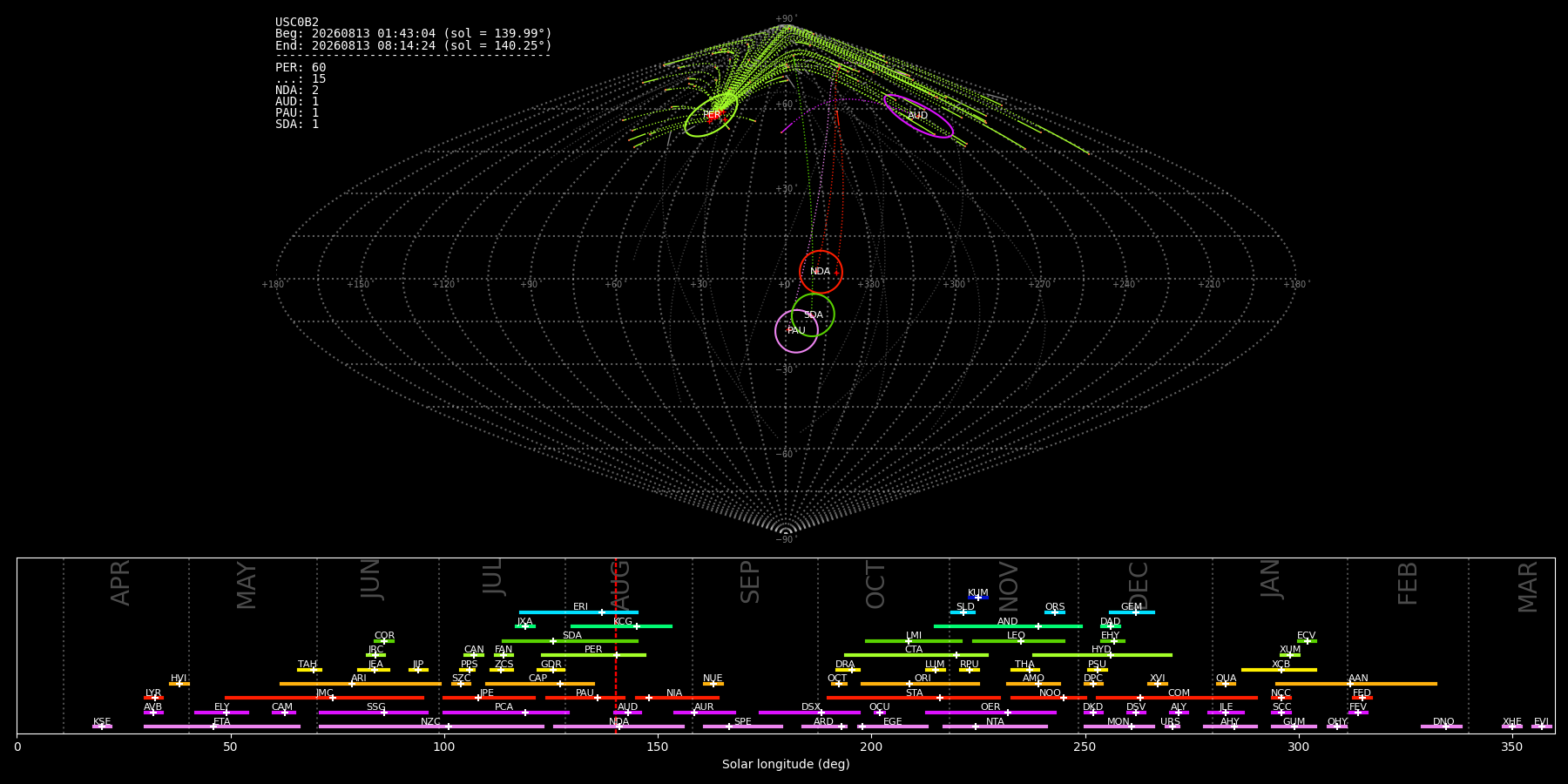Click the green SDA radiant circle
This screenshot has height=784, width=1568.
(813, 314)
